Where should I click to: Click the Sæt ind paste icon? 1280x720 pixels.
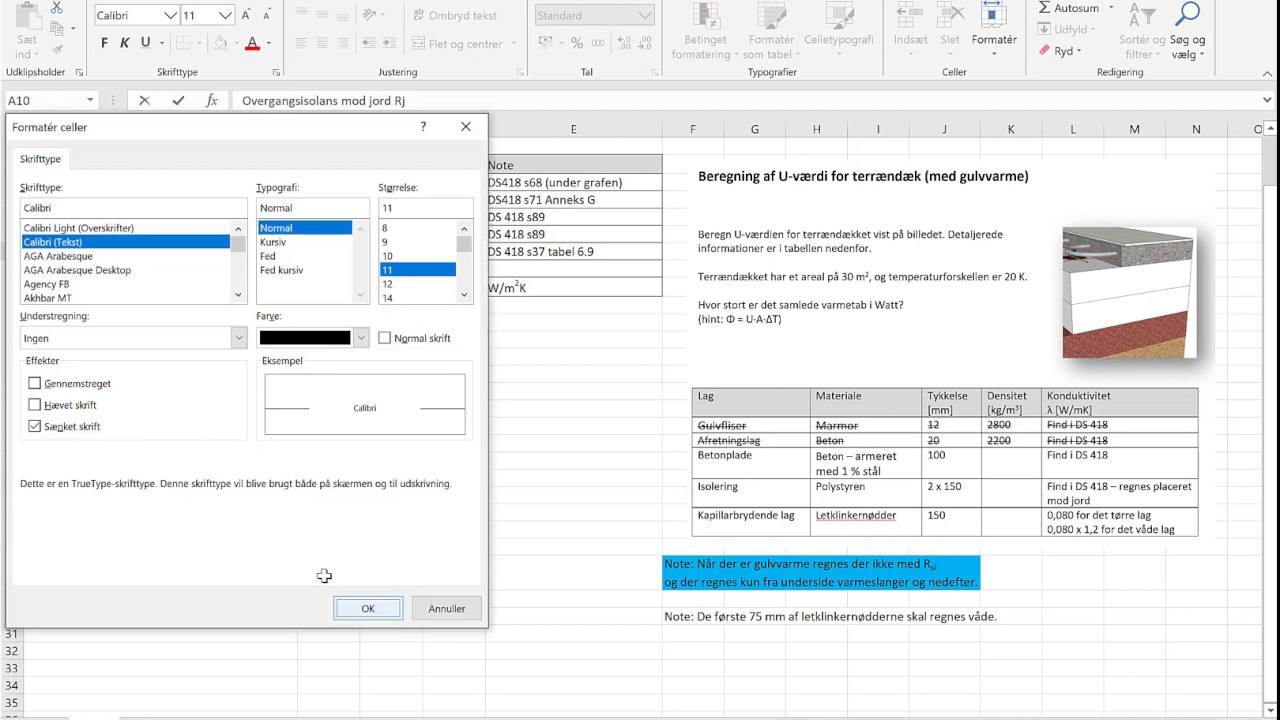[27, 16]
